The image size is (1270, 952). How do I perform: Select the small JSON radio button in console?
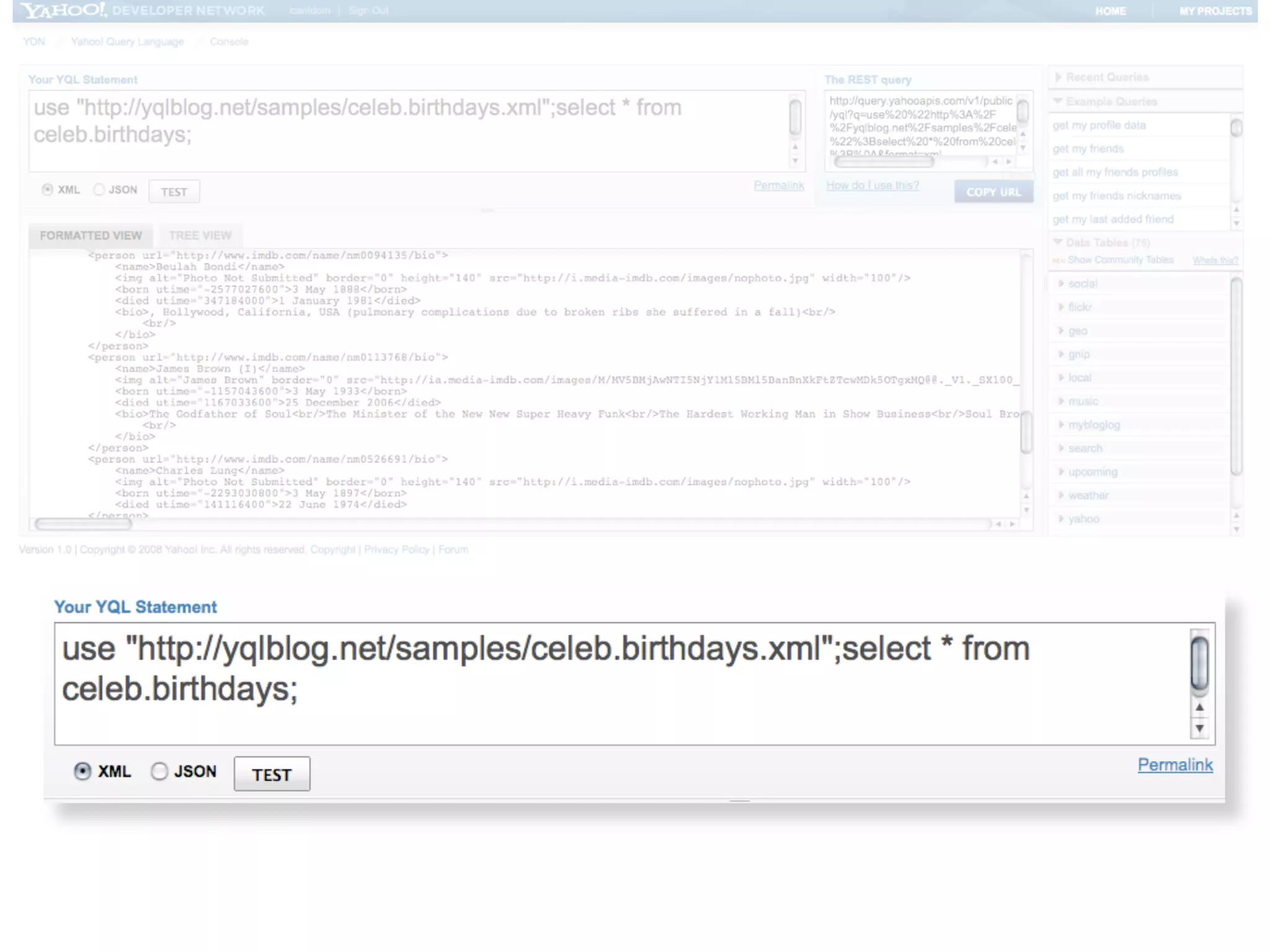tap(99, 190)
